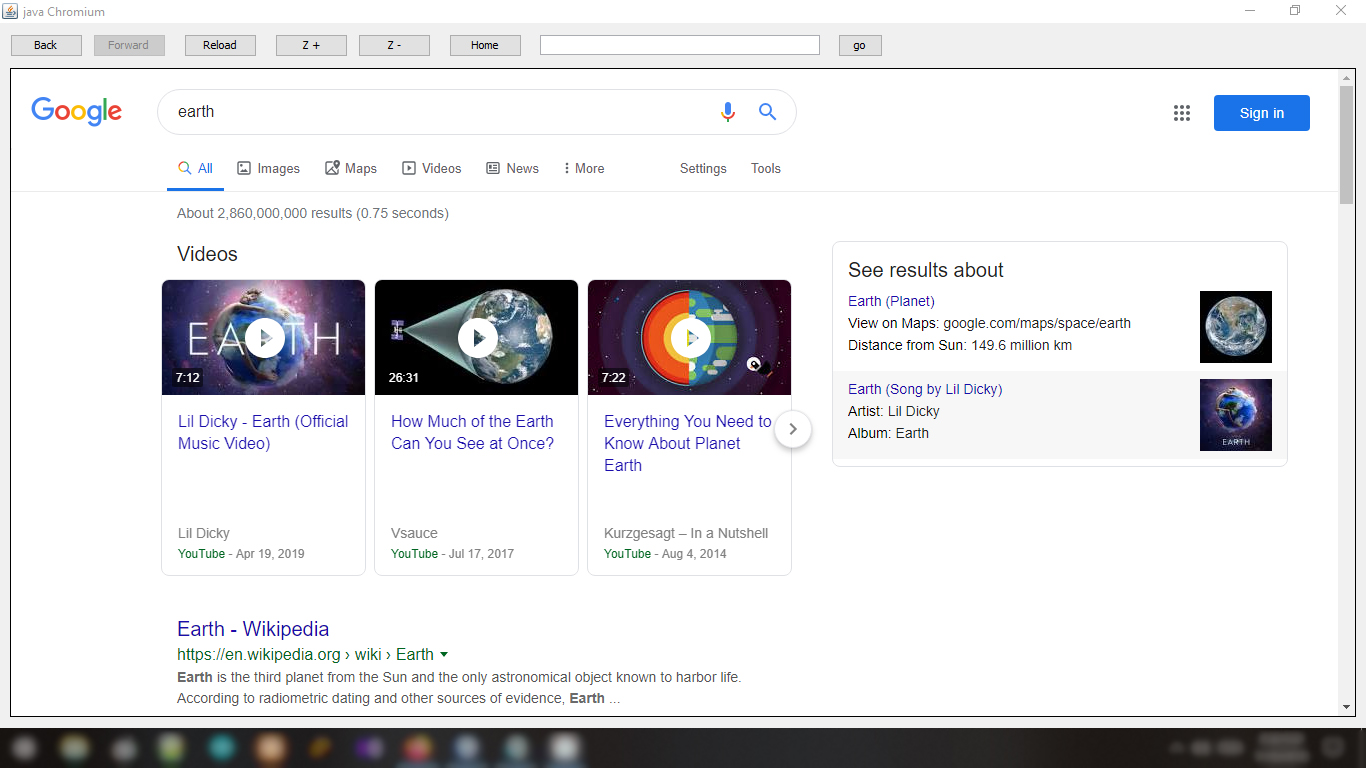The image size is (1366, 768).
Task: Click the java Chromium window icon
Action: [x=9, y=11]
